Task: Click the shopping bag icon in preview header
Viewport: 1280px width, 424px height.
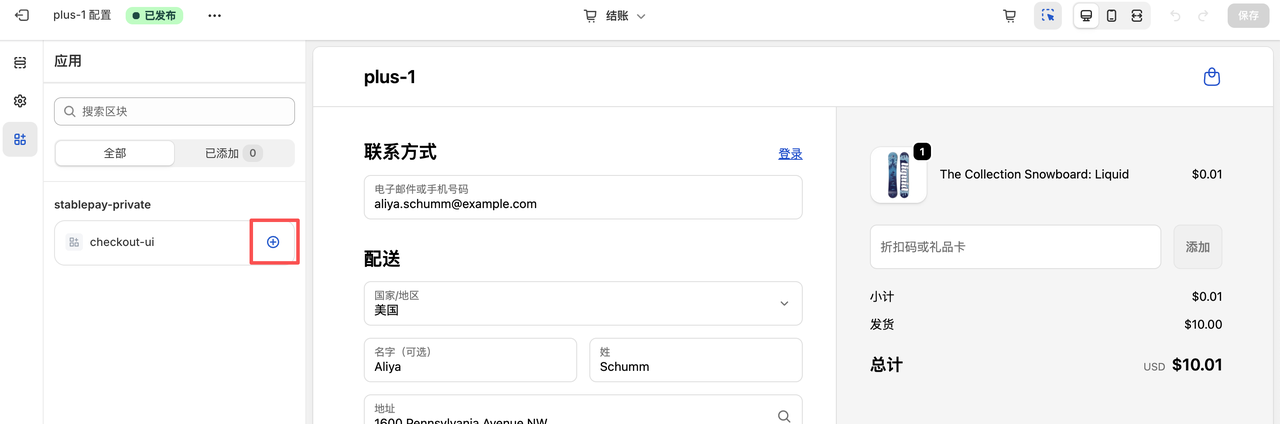Action: pos(1211,77)
